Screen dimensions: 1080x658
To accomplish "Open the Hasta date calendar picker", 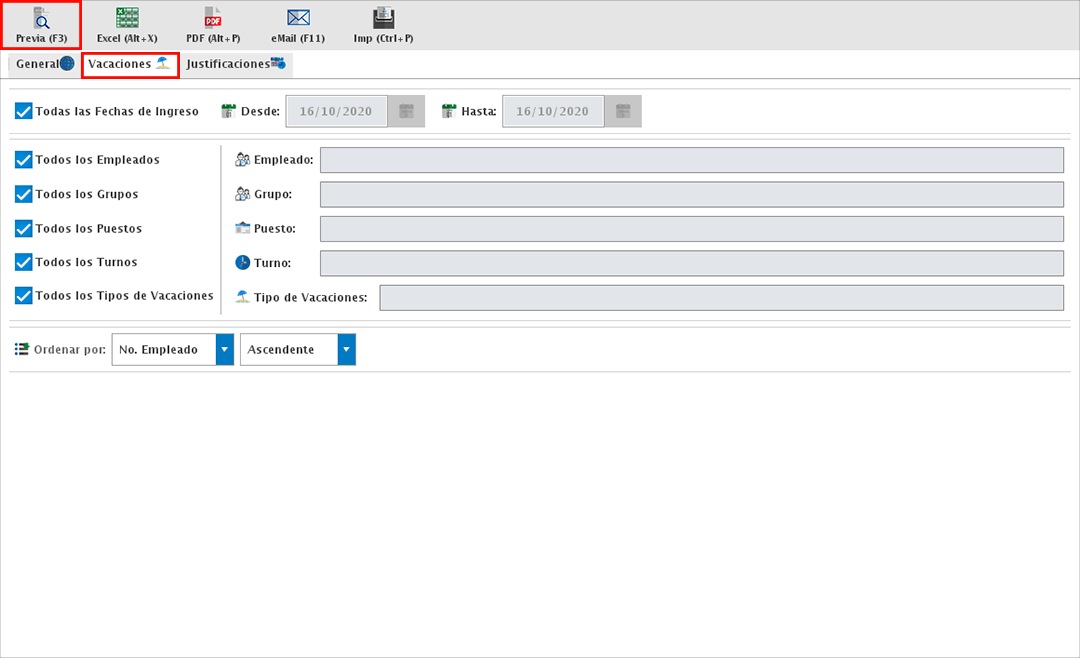I will (623, 111).
